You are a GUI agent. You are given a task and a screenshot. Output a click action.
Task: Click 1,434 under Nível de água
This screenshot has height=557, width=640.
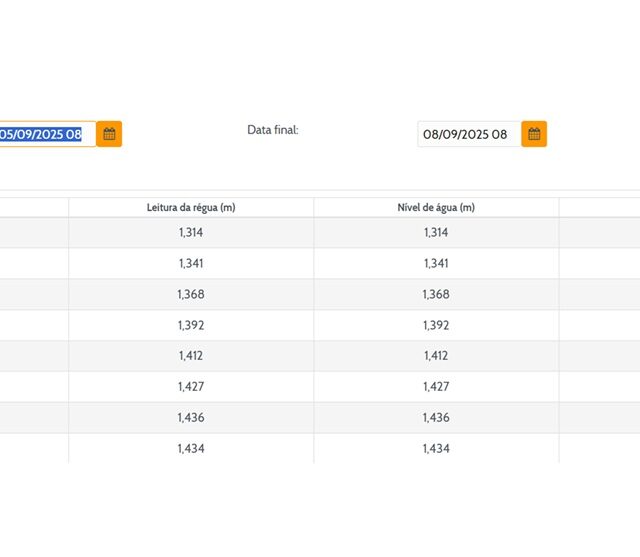[x=436, y=449]
